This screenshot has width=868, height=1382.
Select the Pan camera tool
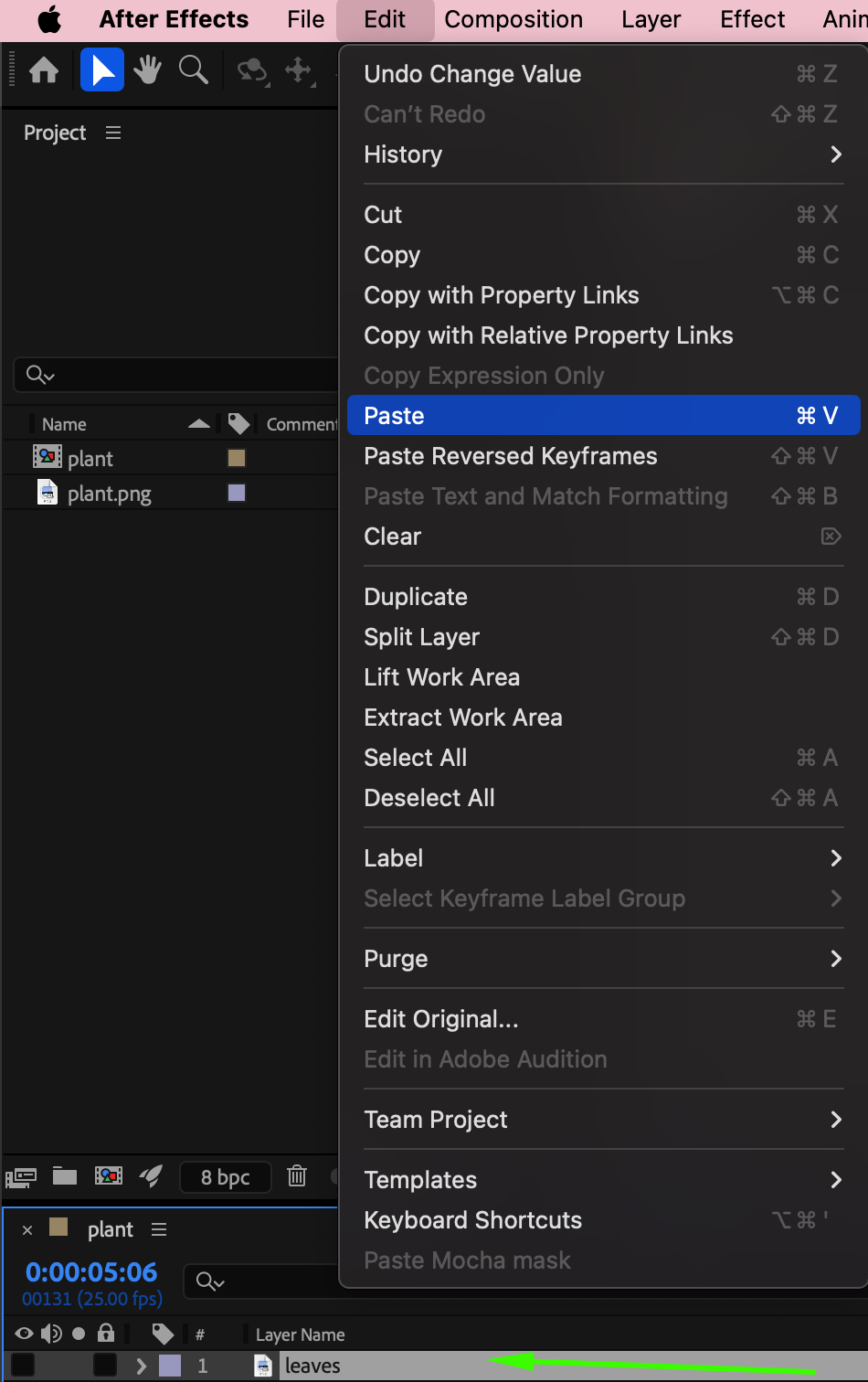pos(299,70)
